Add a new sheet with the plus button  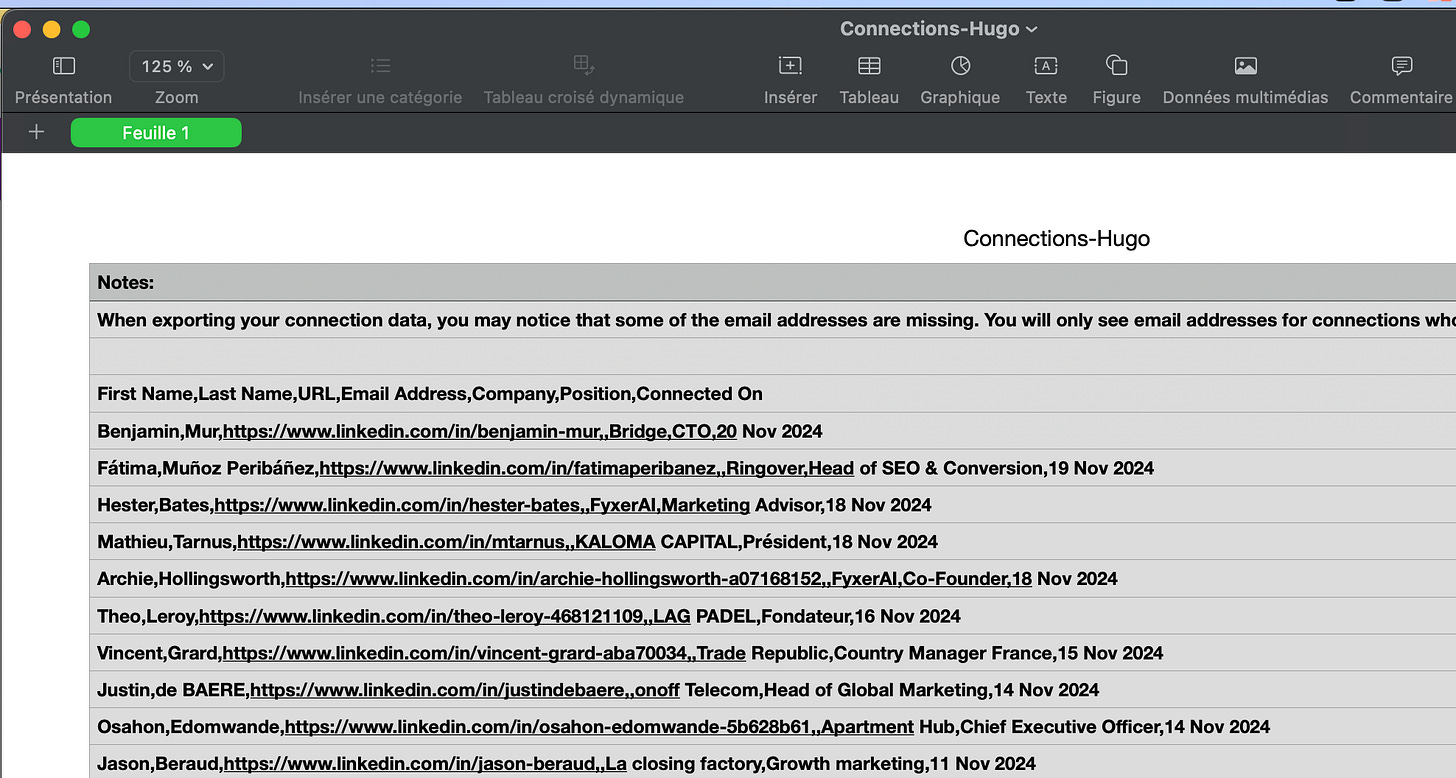click(x=37, y=132)
